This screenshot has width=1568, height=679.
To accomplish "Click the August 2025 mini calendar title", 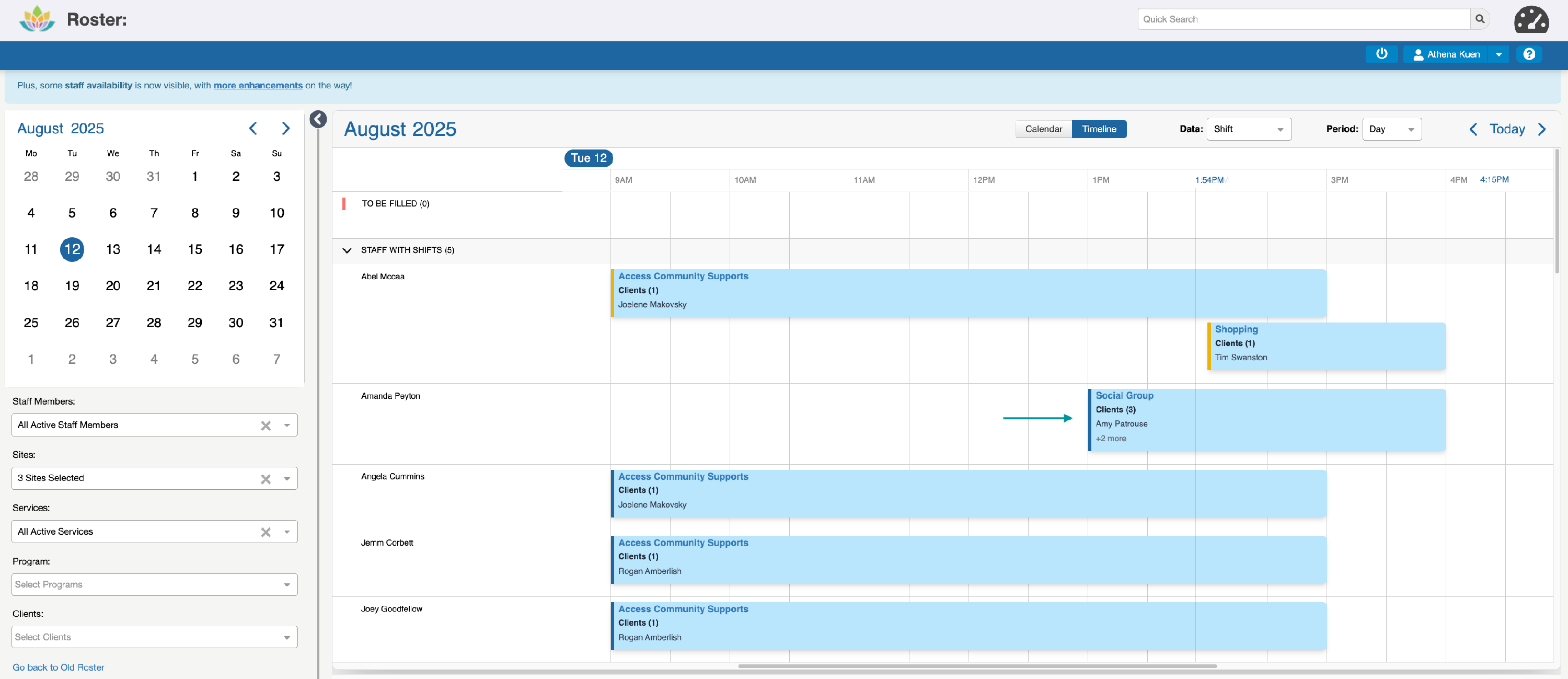I will (x=60, y=129).
